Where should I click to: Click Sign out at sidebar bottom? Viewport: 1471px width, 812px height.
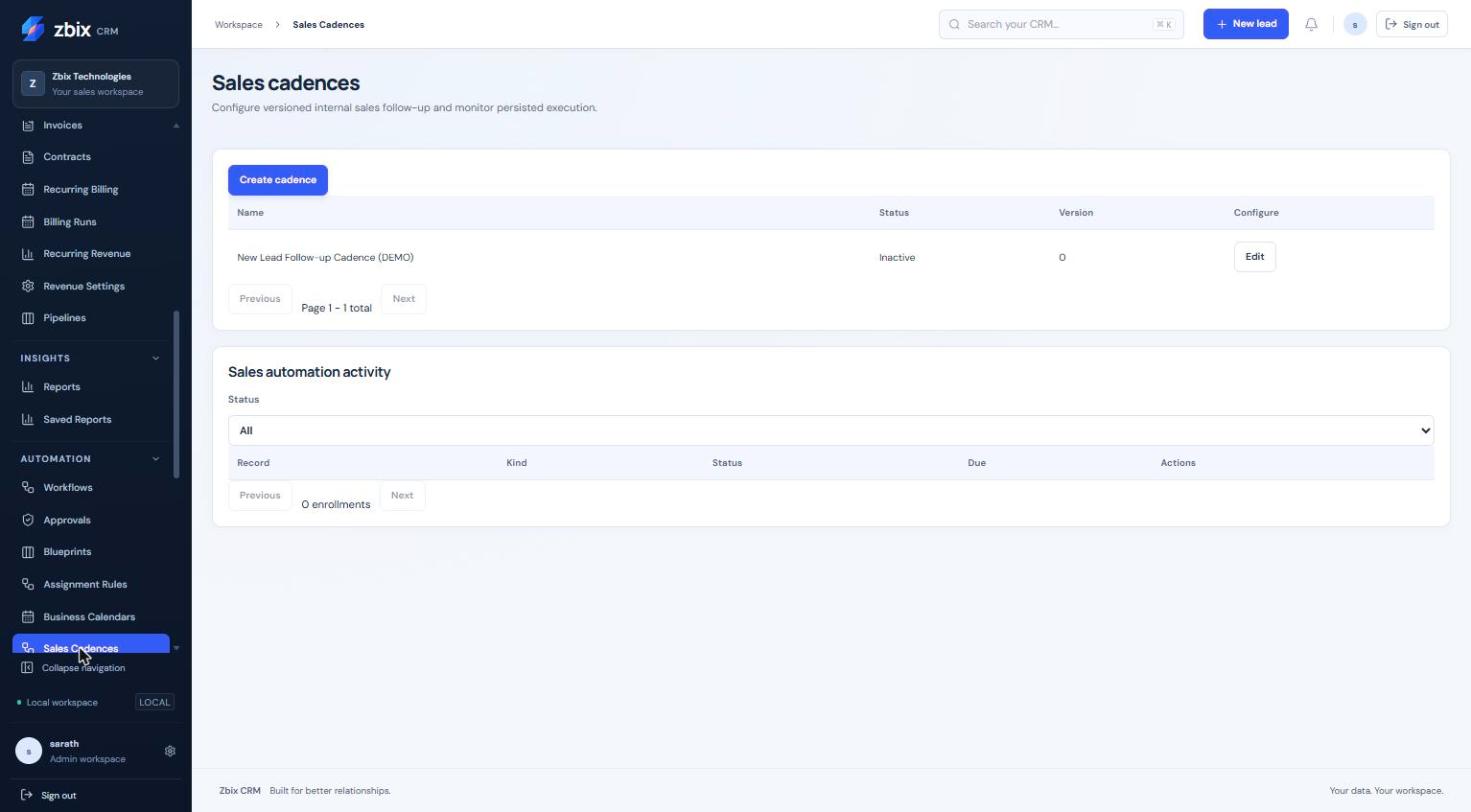click(x=48, y=795)
